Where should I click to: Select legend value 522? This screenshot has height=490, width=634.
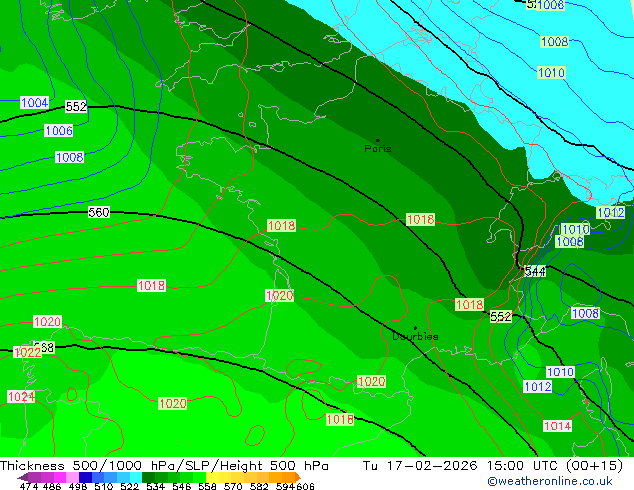tap(129, 486)
